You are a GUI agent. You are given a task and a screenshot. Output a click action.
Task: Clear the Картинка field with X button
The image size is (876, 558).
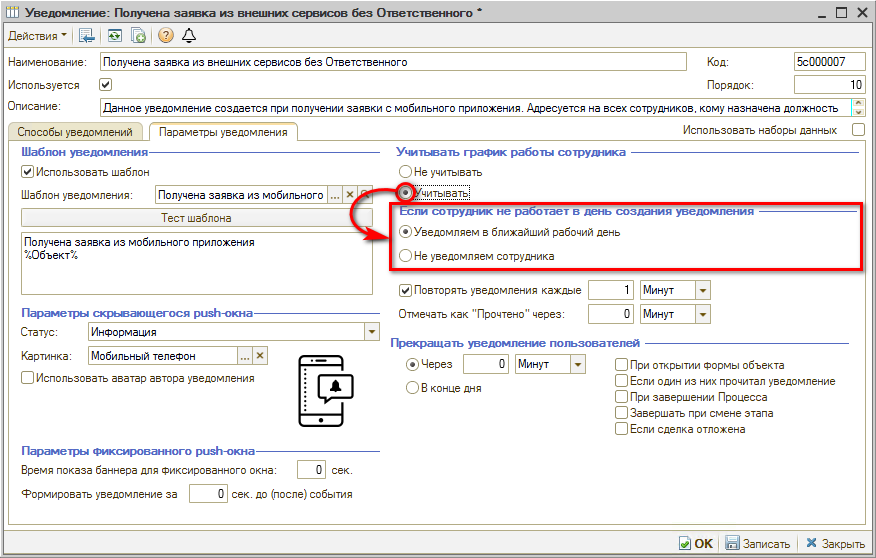point(260,355)
